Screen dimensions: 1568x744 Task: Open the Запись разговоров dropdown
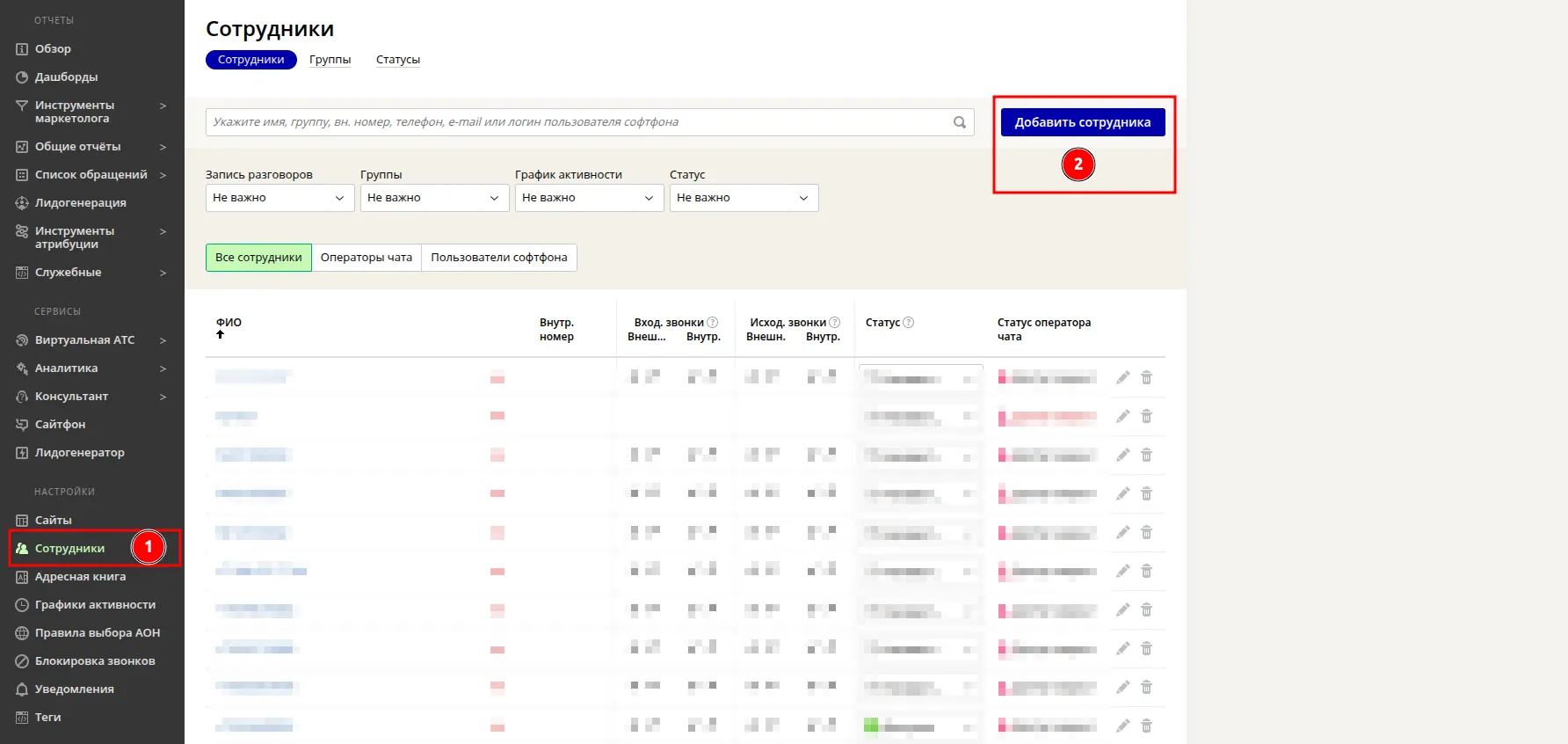point(279,198)
